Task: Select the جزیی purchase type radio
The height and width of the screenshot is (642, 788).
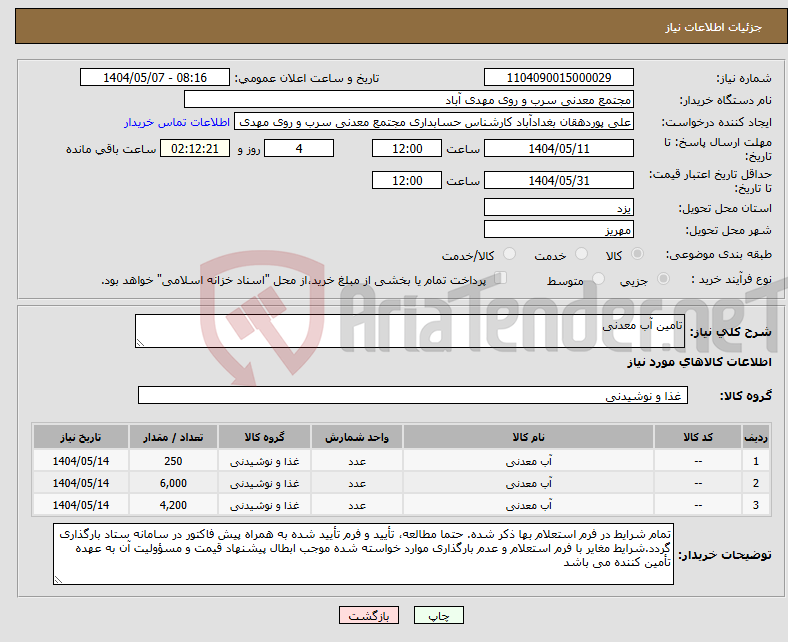Action: coord(663,279)
